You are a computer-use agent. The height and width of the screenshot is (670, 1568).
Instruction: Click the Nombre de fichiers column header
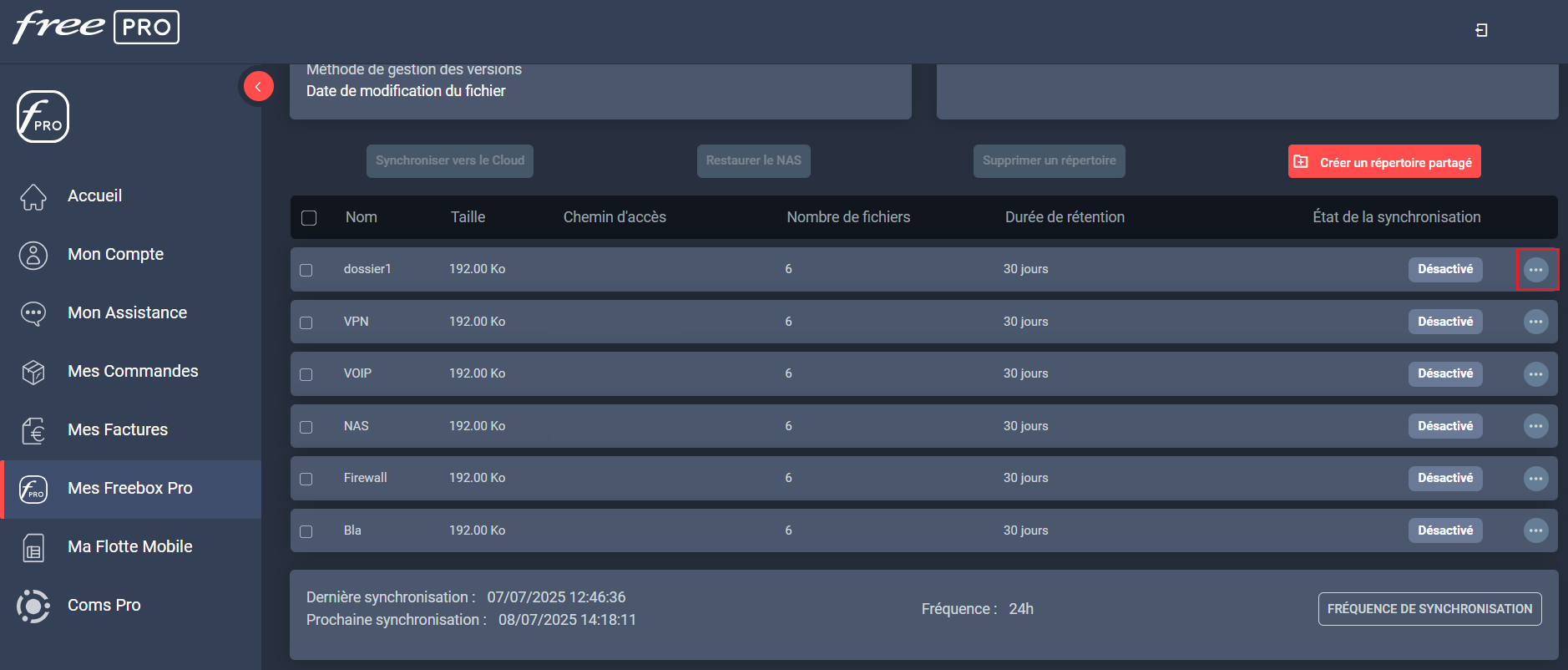848,217
